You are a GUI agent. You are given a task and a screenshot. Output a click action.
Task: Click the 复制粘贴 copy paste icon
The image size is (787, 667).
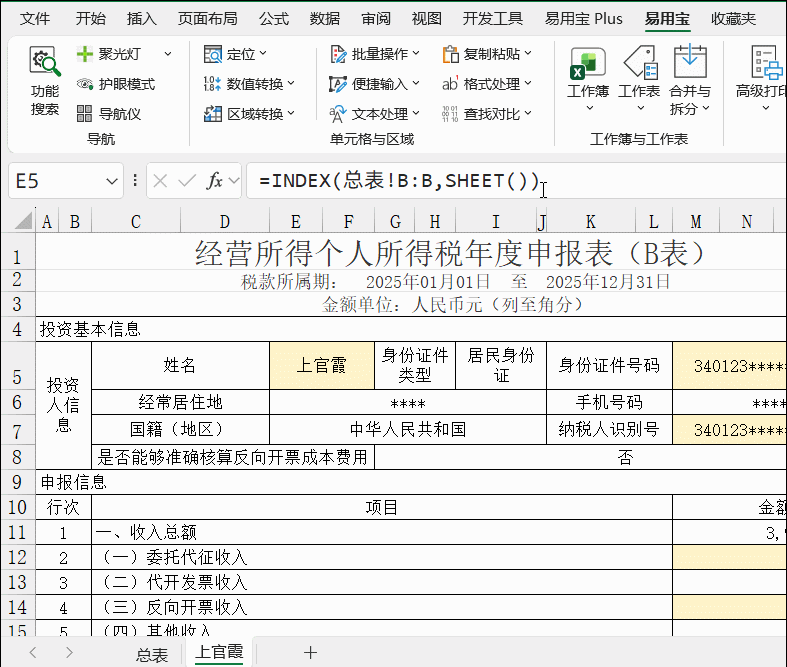(x=450, y=54)
